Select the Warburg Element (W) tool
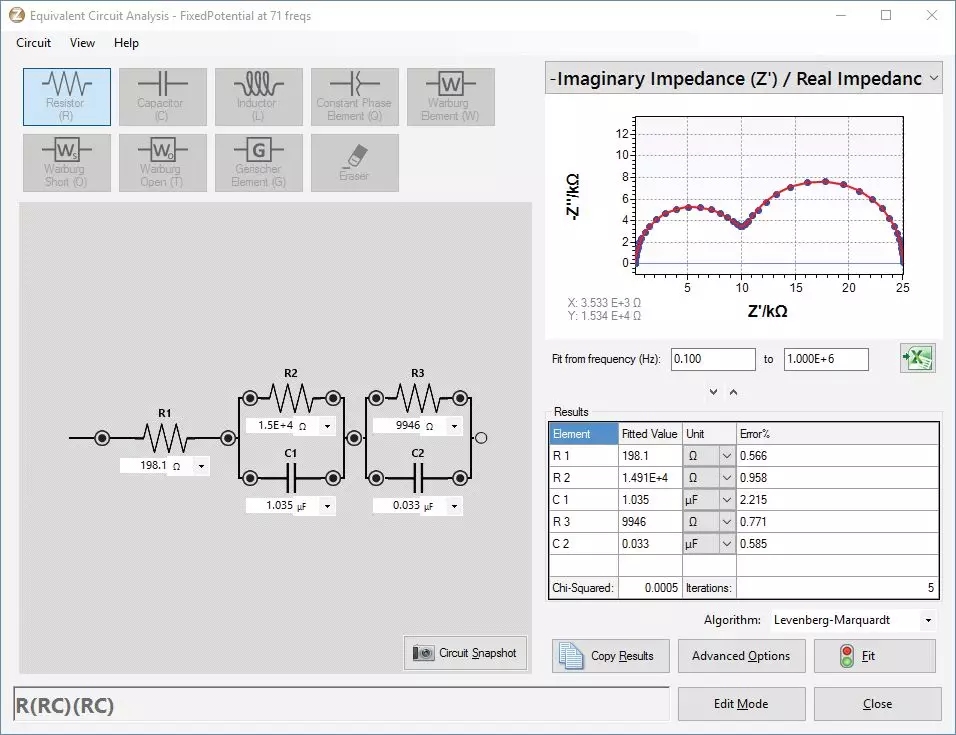The image size is (956, 735). (450, 97)
